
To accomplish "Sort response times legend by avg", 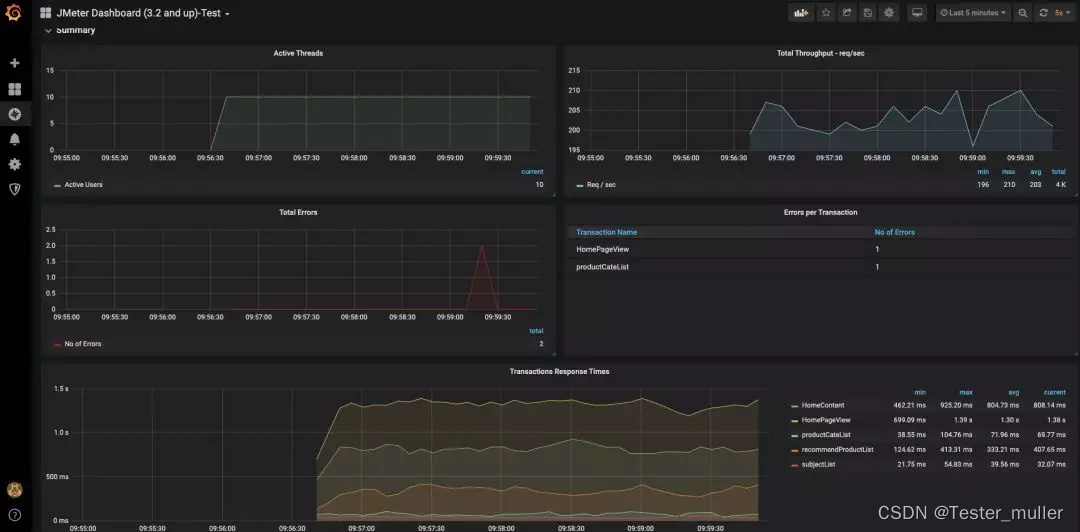I will 1013,392.
